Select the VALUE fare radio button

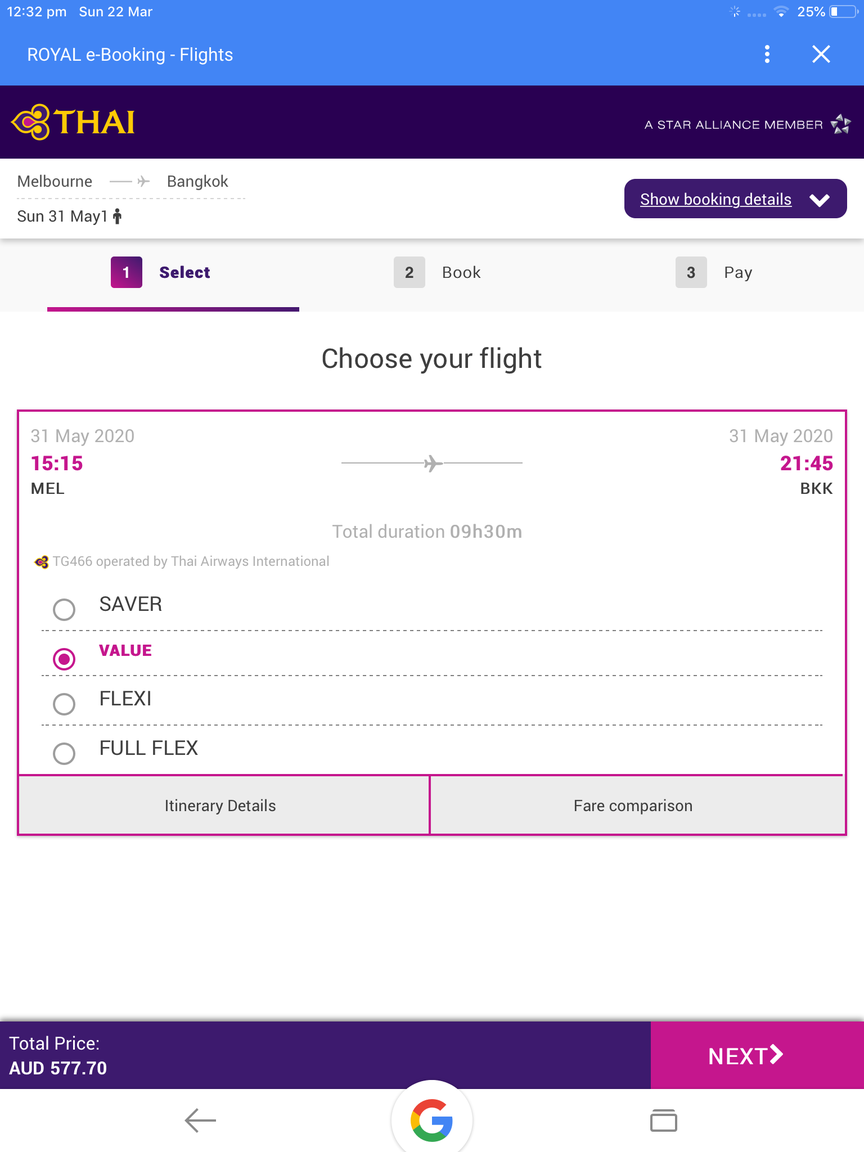[x=64, y=659]
